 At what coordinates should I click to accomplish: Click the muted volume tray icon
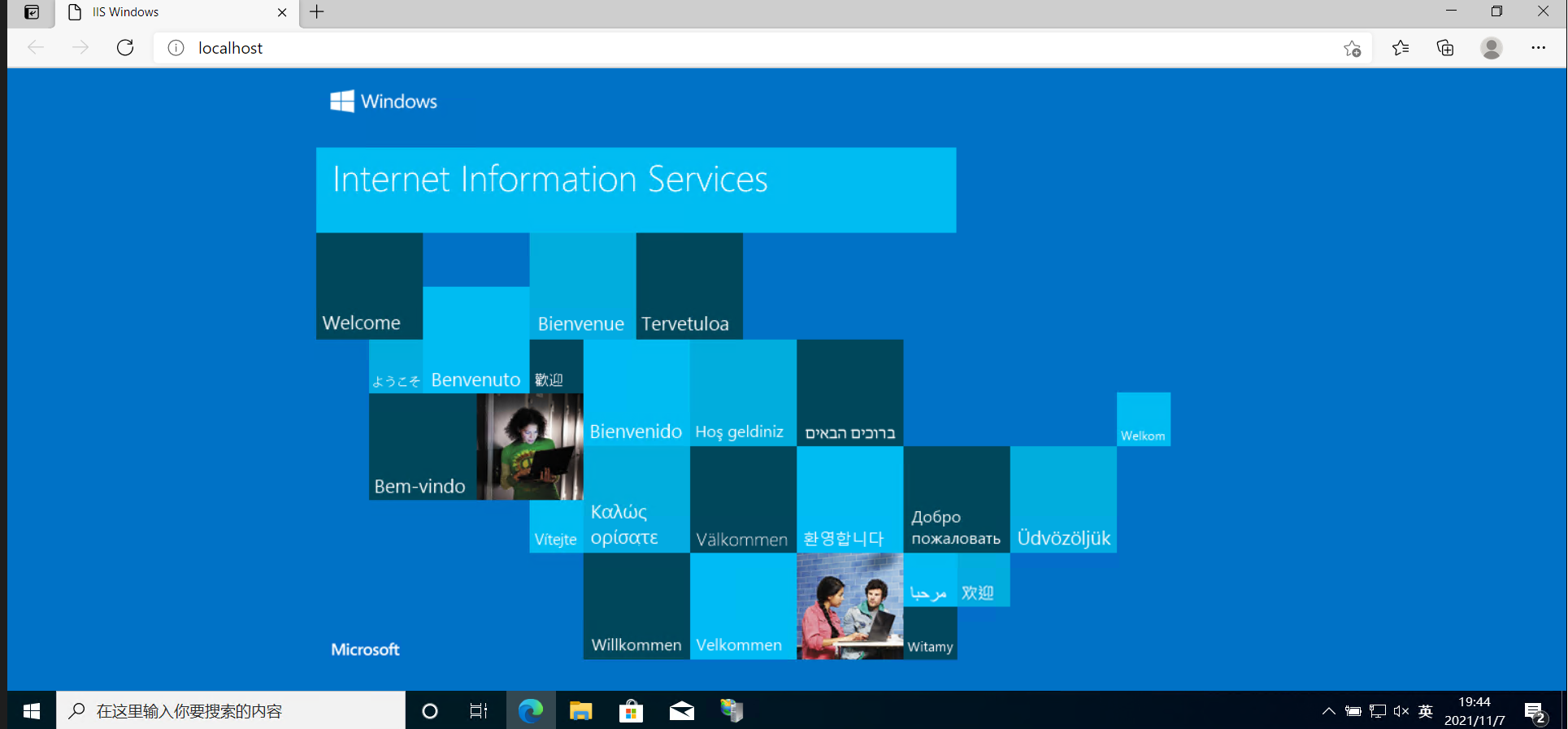[1401, 711]
